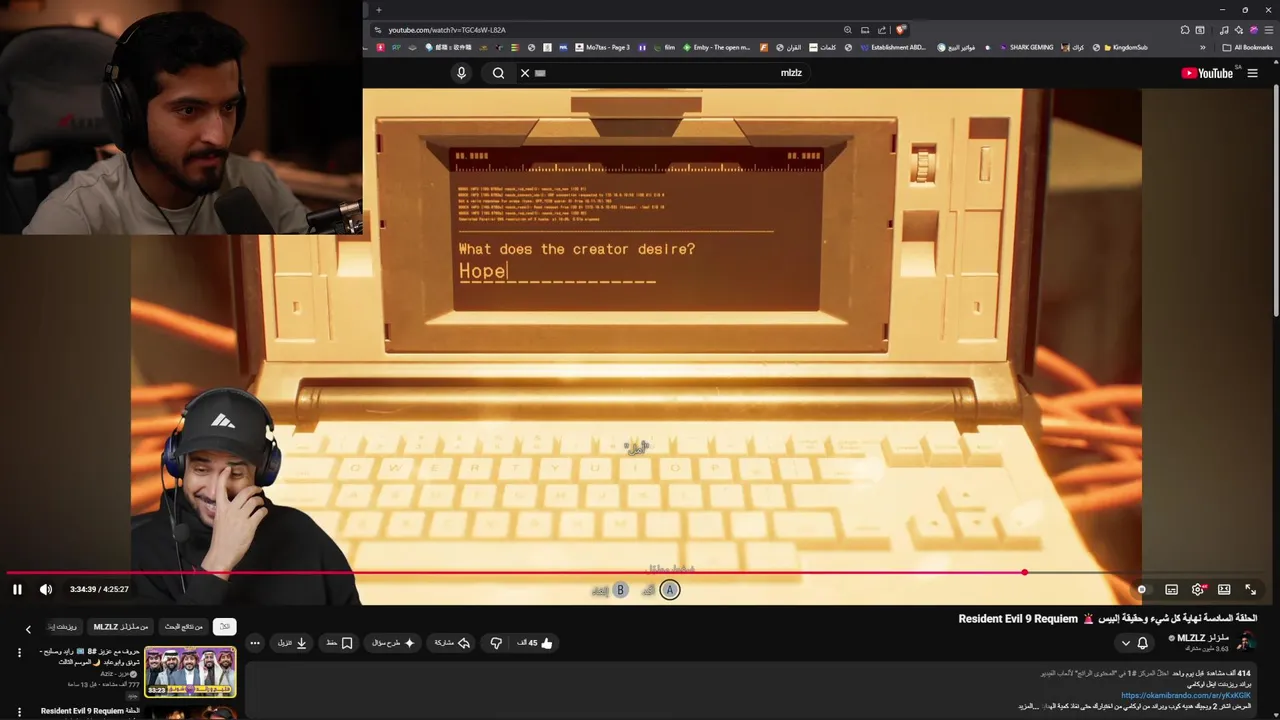
Task: Select the From MLZLZ filter chip
Action: [x=121, y=626]
